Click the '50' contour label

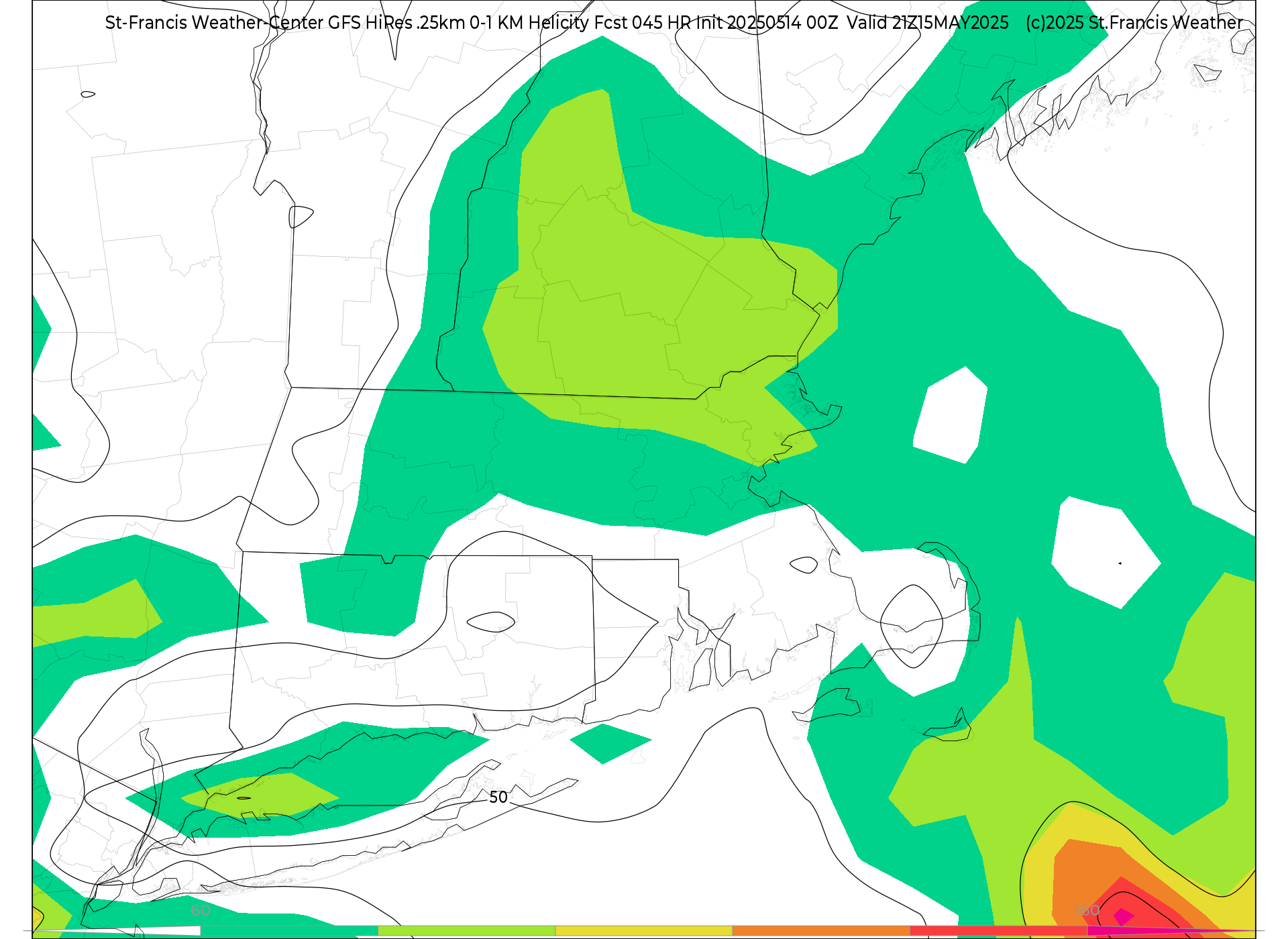coord(498,797)
